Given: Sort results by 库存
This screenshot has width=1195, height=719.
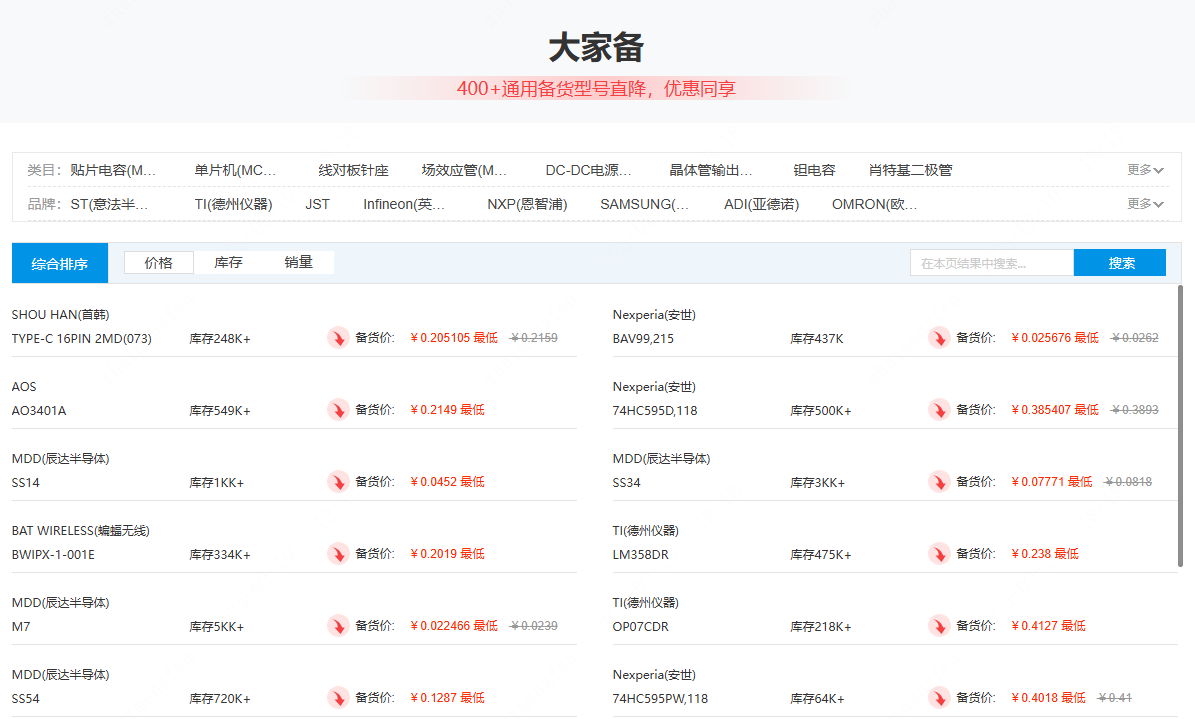Looking at the screenshot, I should tap(228, 263).
